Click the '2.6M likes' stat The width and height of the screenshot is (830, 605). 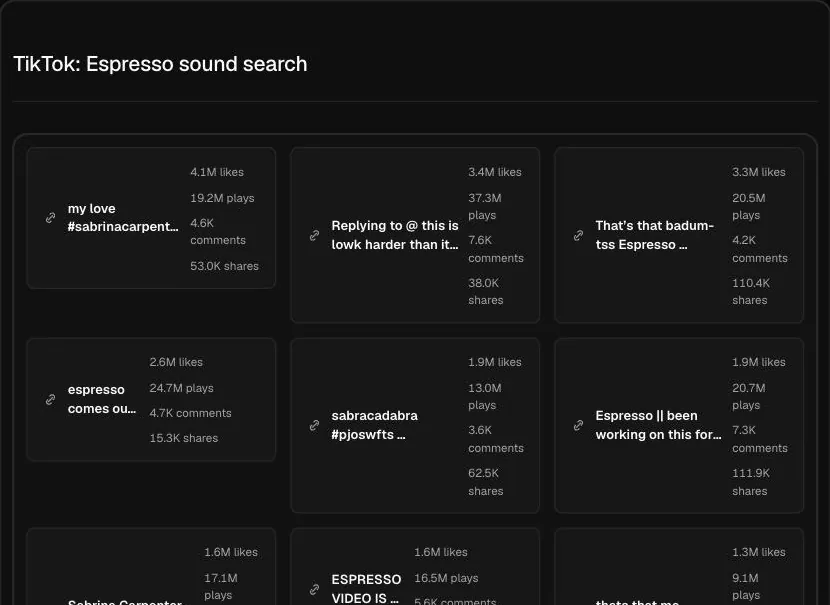(x=176, y=362)
